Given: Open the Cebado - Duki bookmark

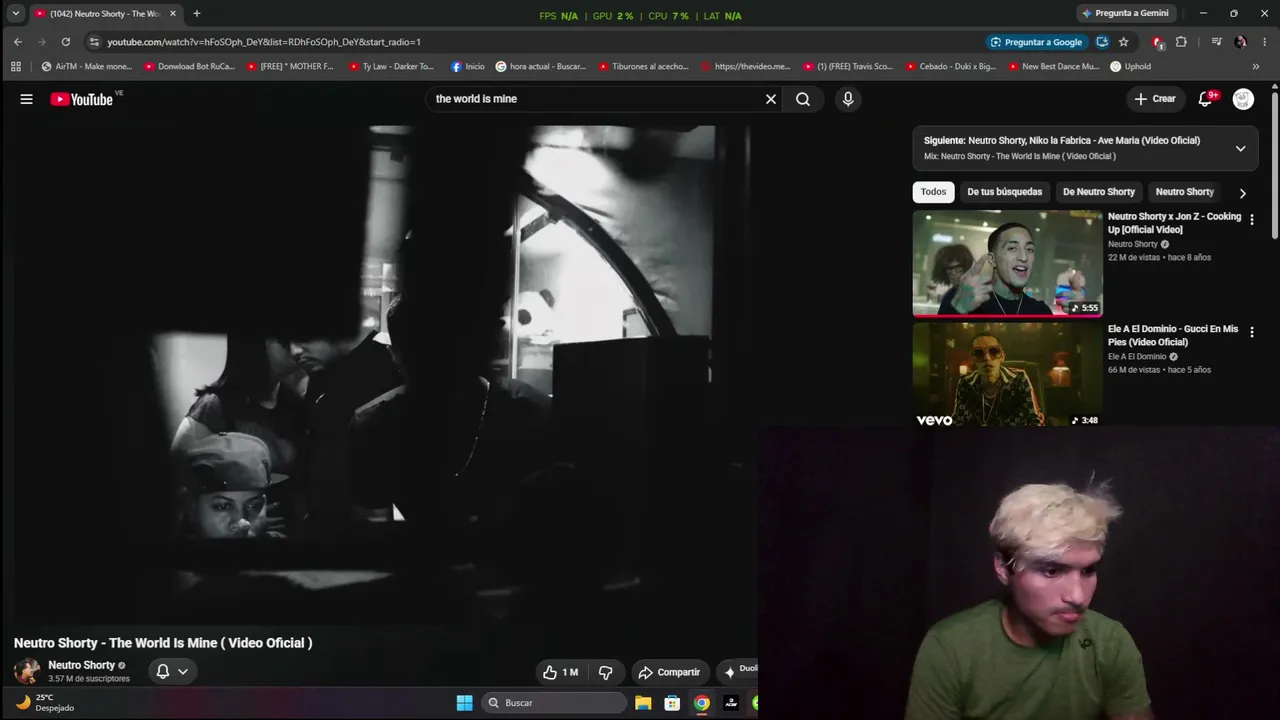Looking at the screenshot, I should click(951, 67).
